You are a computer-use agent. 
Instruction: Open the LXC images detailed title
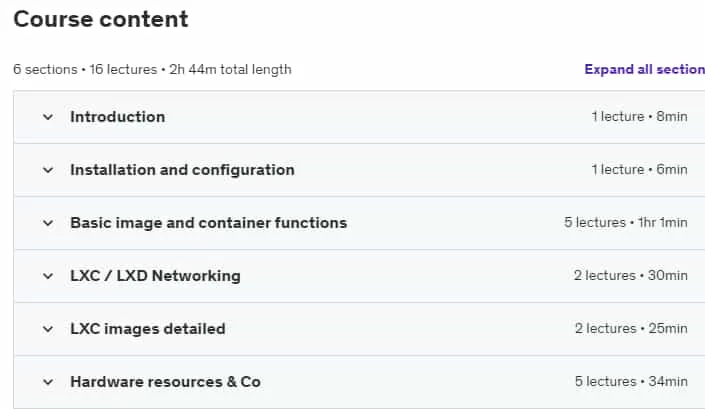[x=148, y=329]
